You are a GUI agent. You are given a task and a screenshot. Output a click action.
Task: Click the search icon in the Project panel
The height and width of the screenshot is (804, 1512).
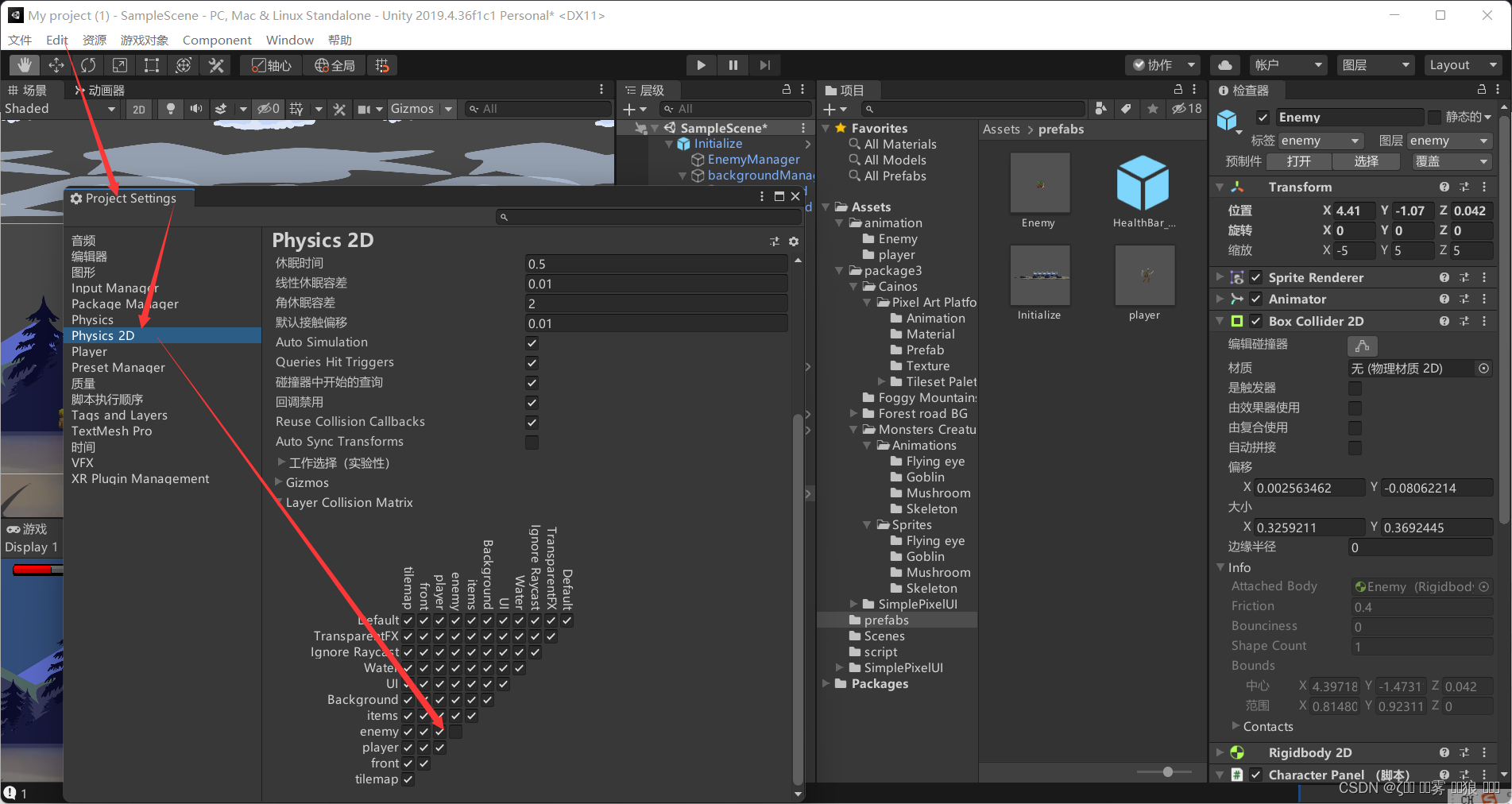click(x=869, y=109)
